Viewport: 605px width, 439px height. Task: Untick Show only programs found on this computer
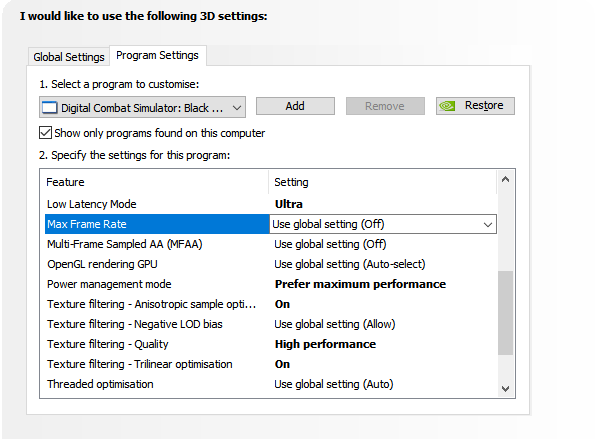[46, 133]
